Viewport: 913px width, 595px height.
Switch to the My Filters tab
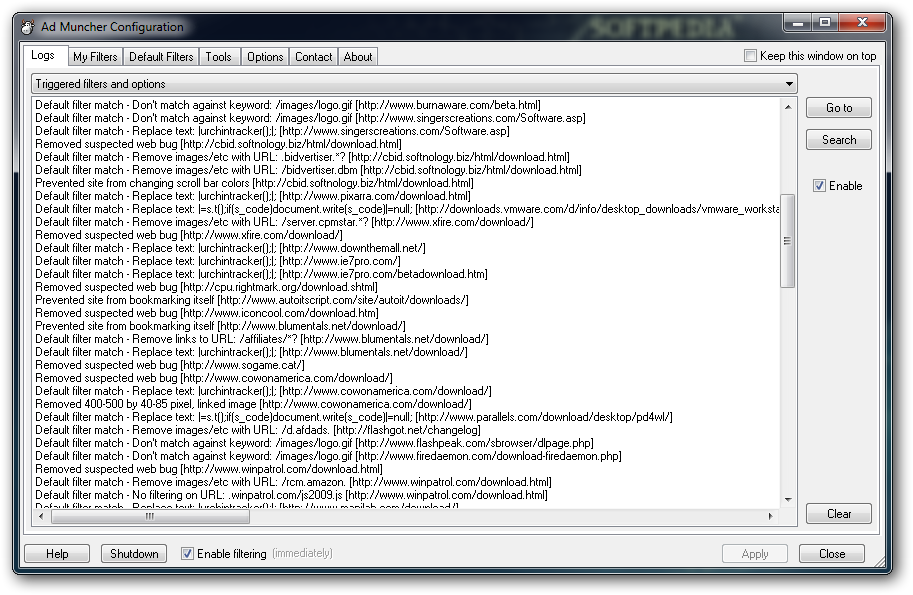pos(95,57)
